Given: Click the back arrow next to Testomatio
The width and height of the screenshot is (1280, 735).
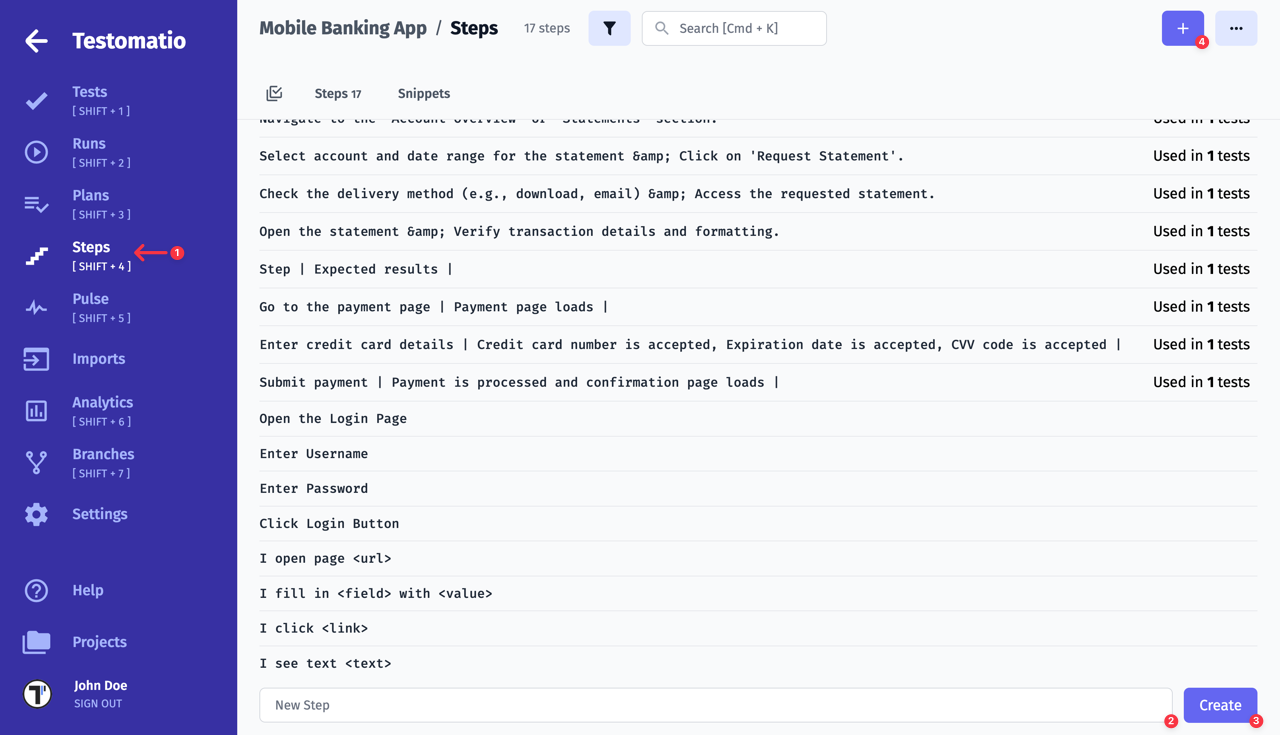Looking at the screenshot, I should pyautogui.click(x=35, y=40).
